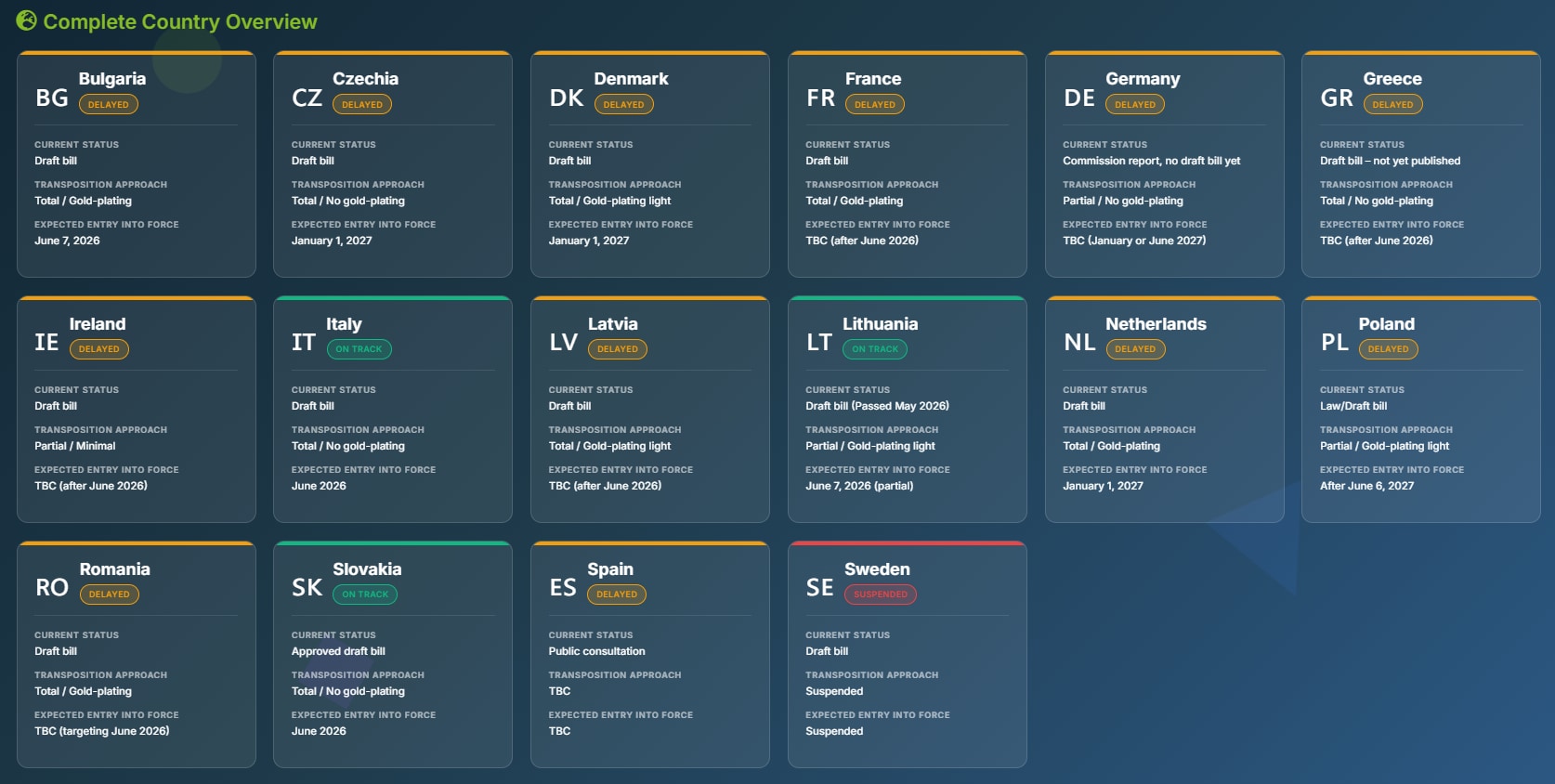Click the SE code on Sweden card
This screenshot has width=1555, height=784.
click(820, 588)
